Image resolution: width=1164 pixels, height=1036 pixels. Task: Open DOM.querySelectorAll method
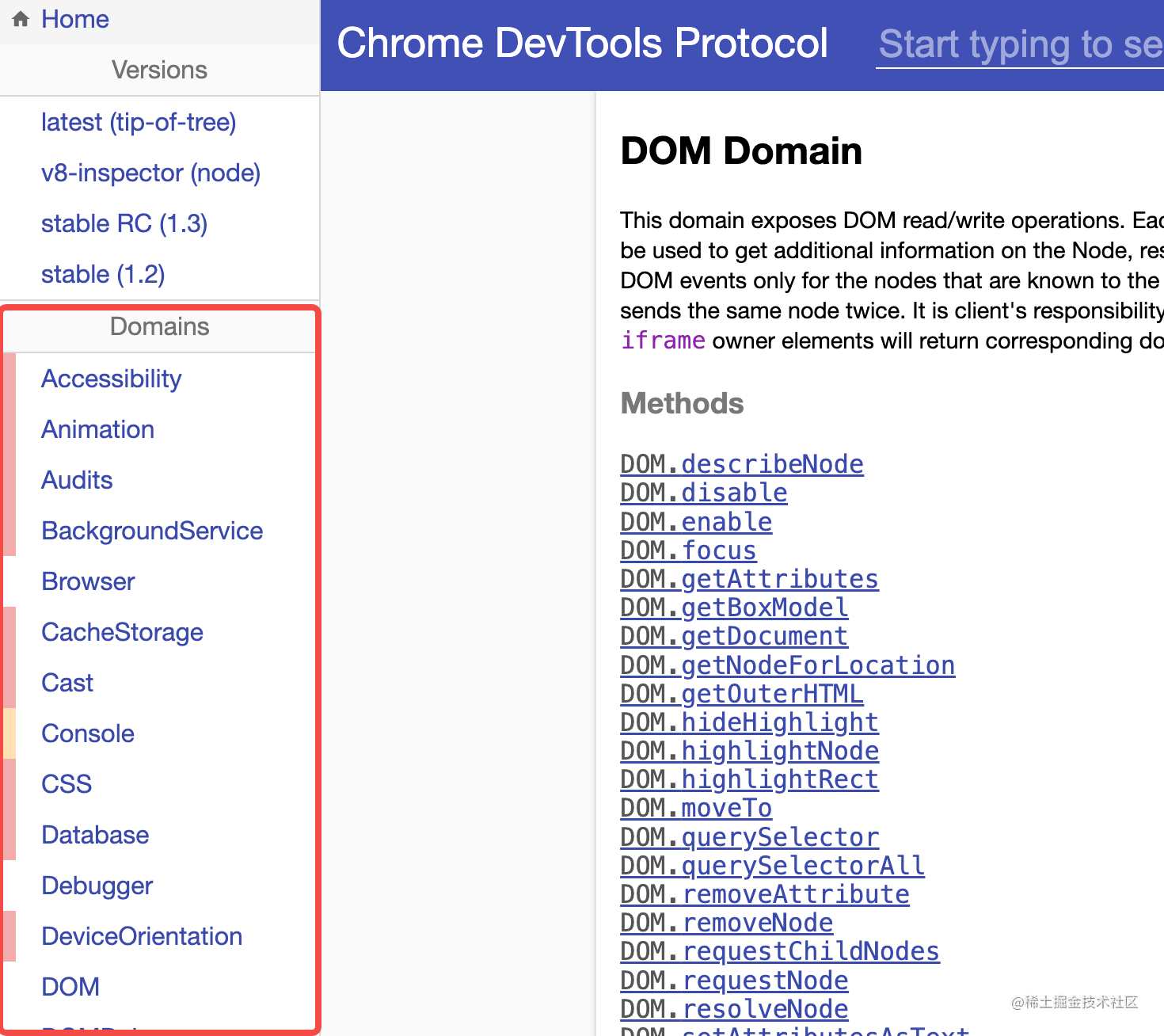tap(772, 866)
